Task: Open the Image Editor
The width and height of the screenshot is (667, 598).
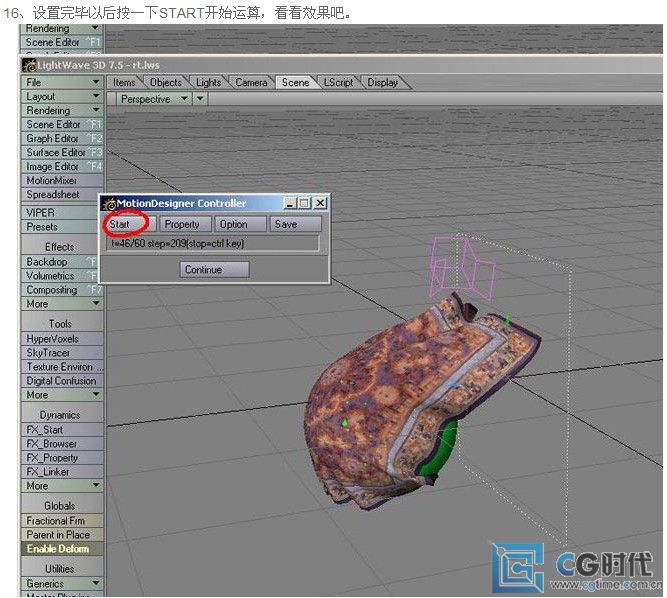Action: tap(62, 166)
